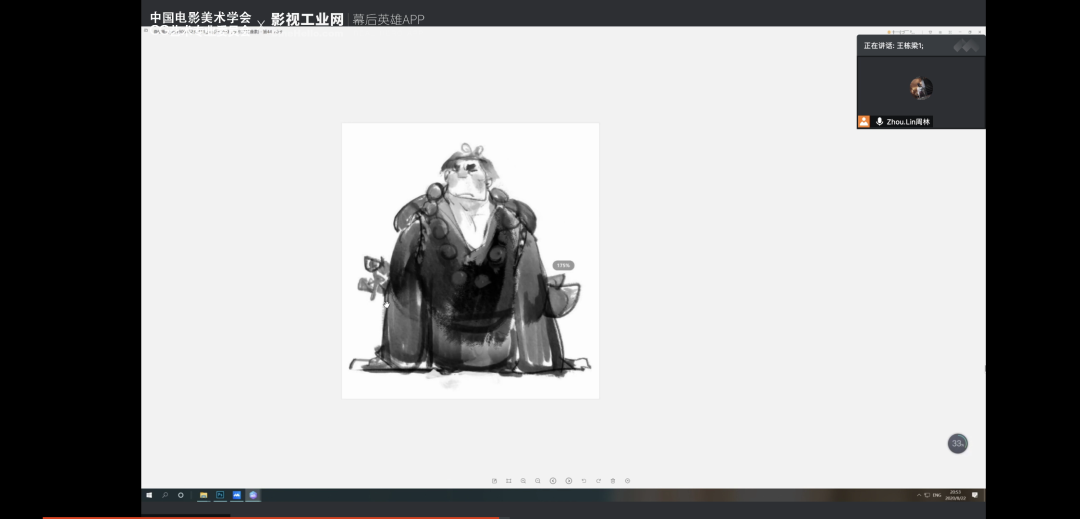The image size is (1080, 519).
Task: Click the ENG language indicator in system tray
Action: (x=937, y=496)
